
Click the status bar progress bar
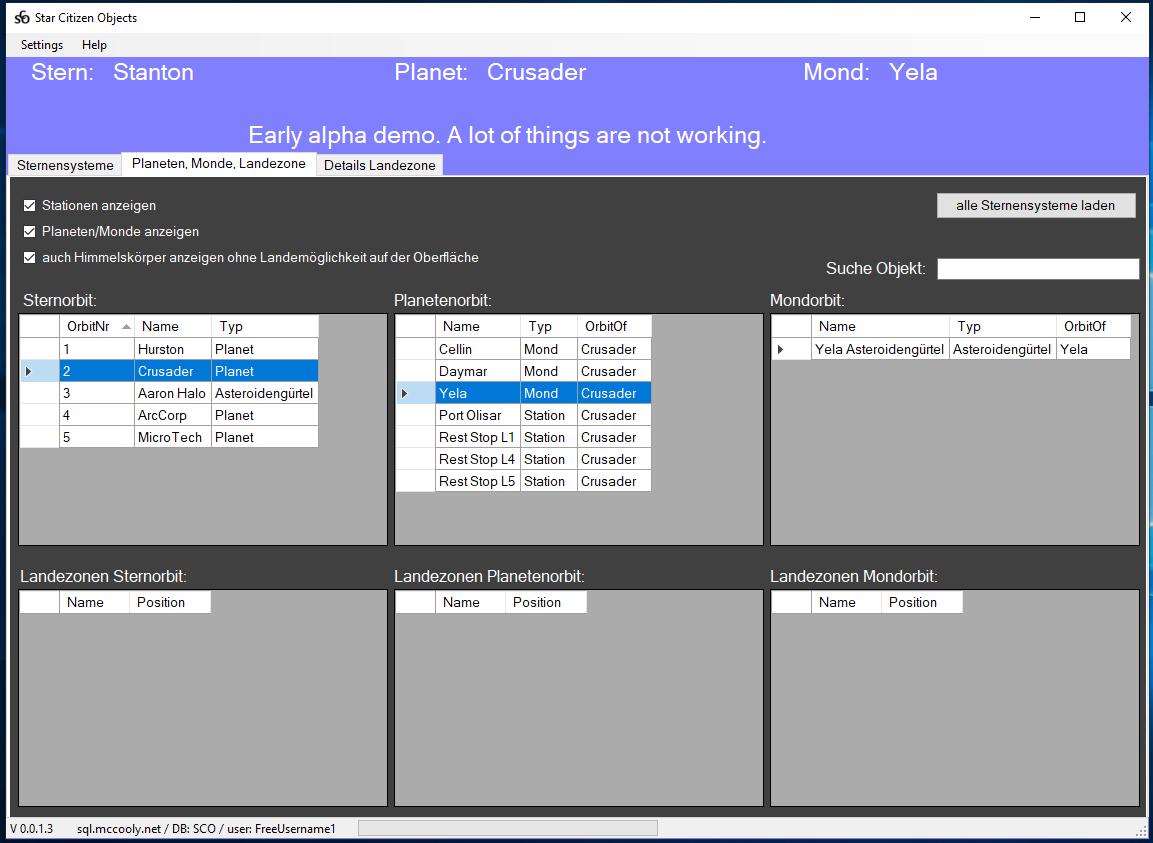click(507, 828)
